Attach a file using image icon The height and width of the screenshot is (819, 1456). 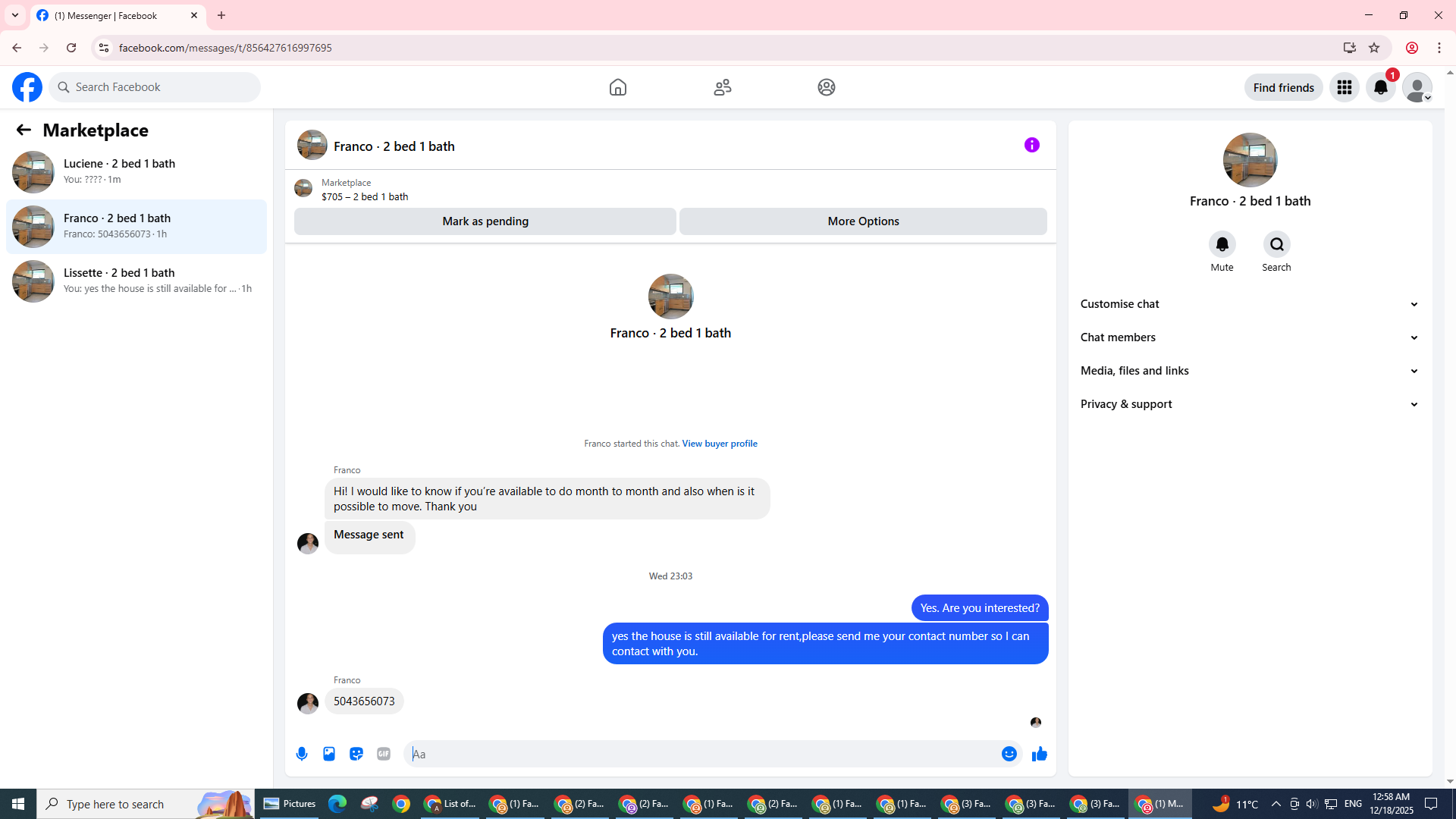(x=329, y=754)
